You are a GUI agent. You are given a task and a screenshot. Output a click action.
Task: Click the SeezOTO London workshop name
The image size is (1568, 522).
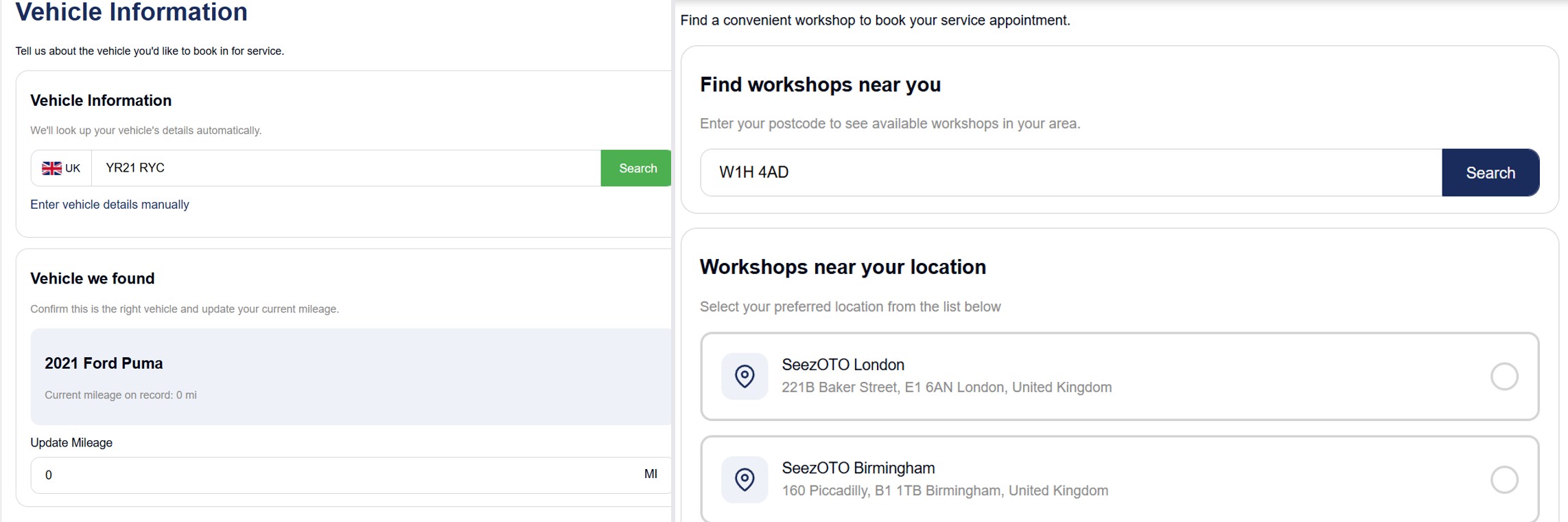843,365
